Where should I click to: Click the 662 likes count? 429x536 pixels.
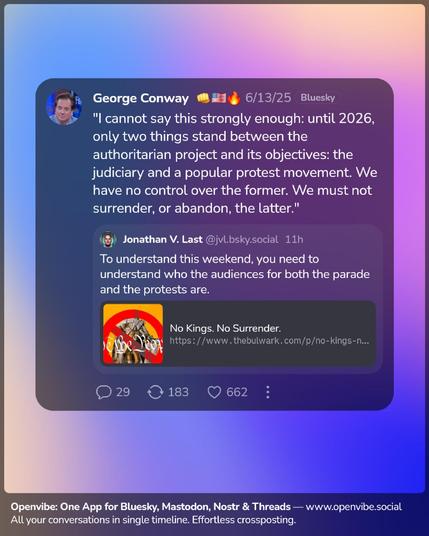click(237, 392)
